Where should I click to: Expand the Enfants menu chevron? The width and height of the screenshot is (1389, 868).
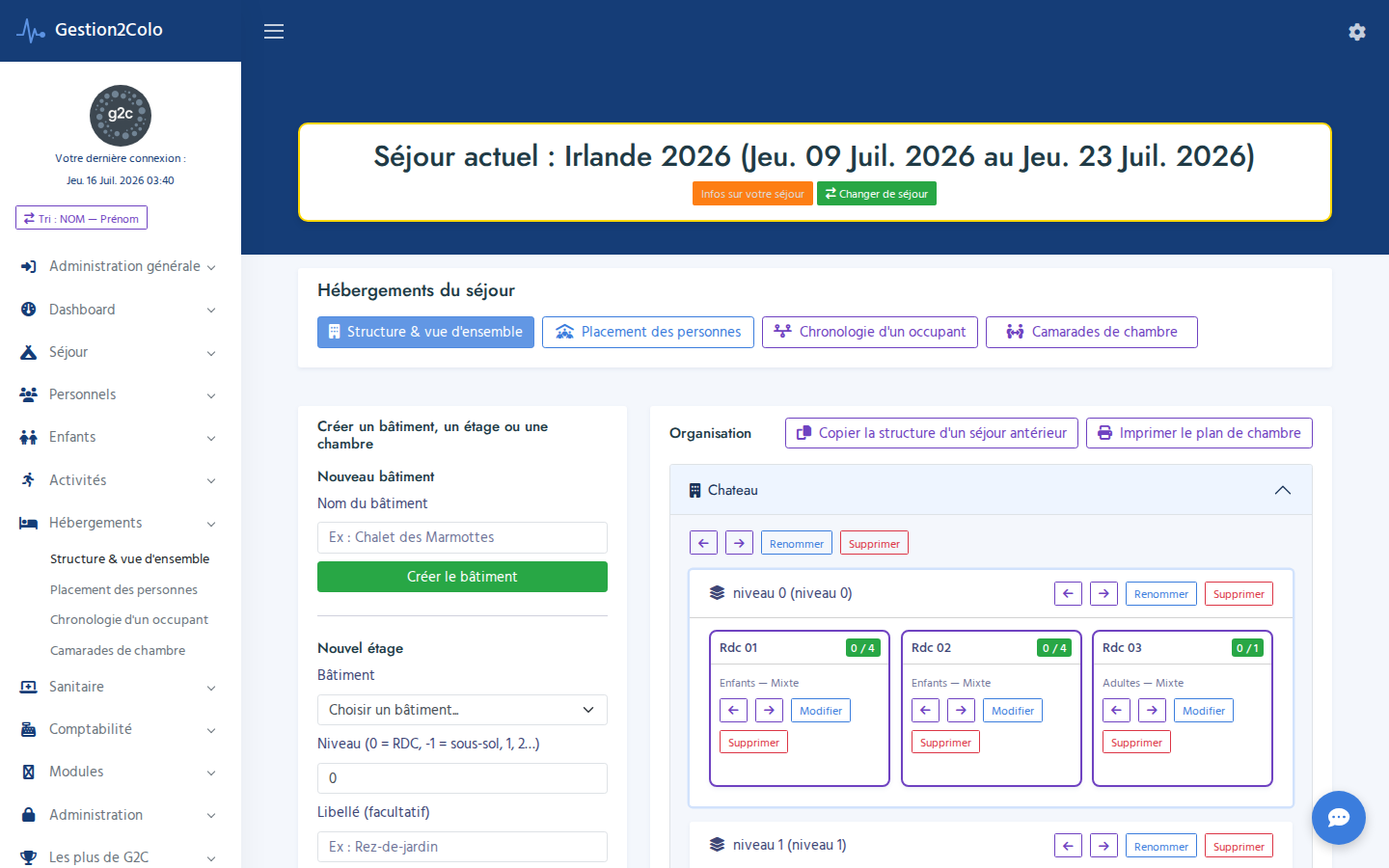coord(211,438)
